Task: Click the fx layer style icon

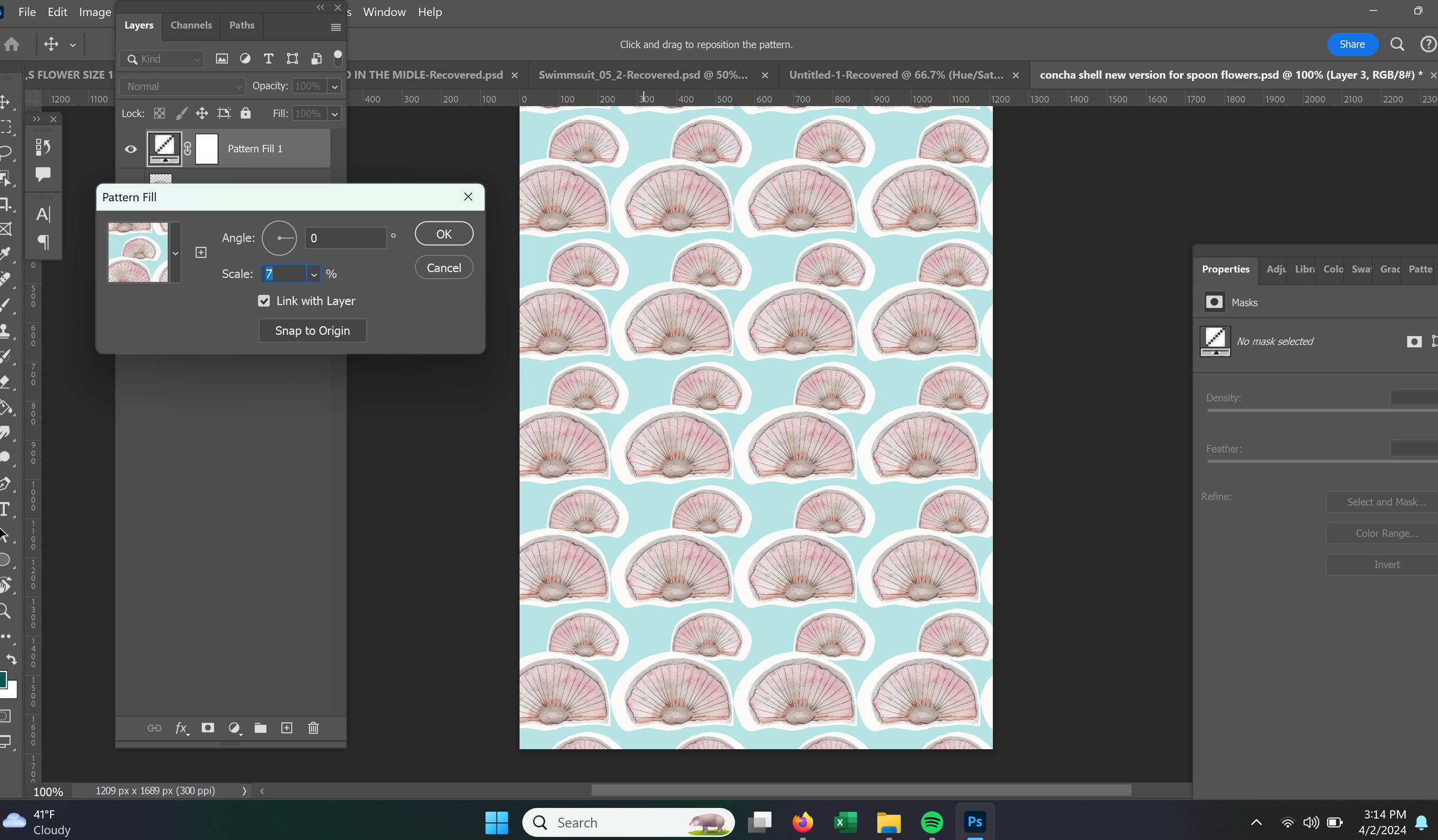Action: [181, 728]
